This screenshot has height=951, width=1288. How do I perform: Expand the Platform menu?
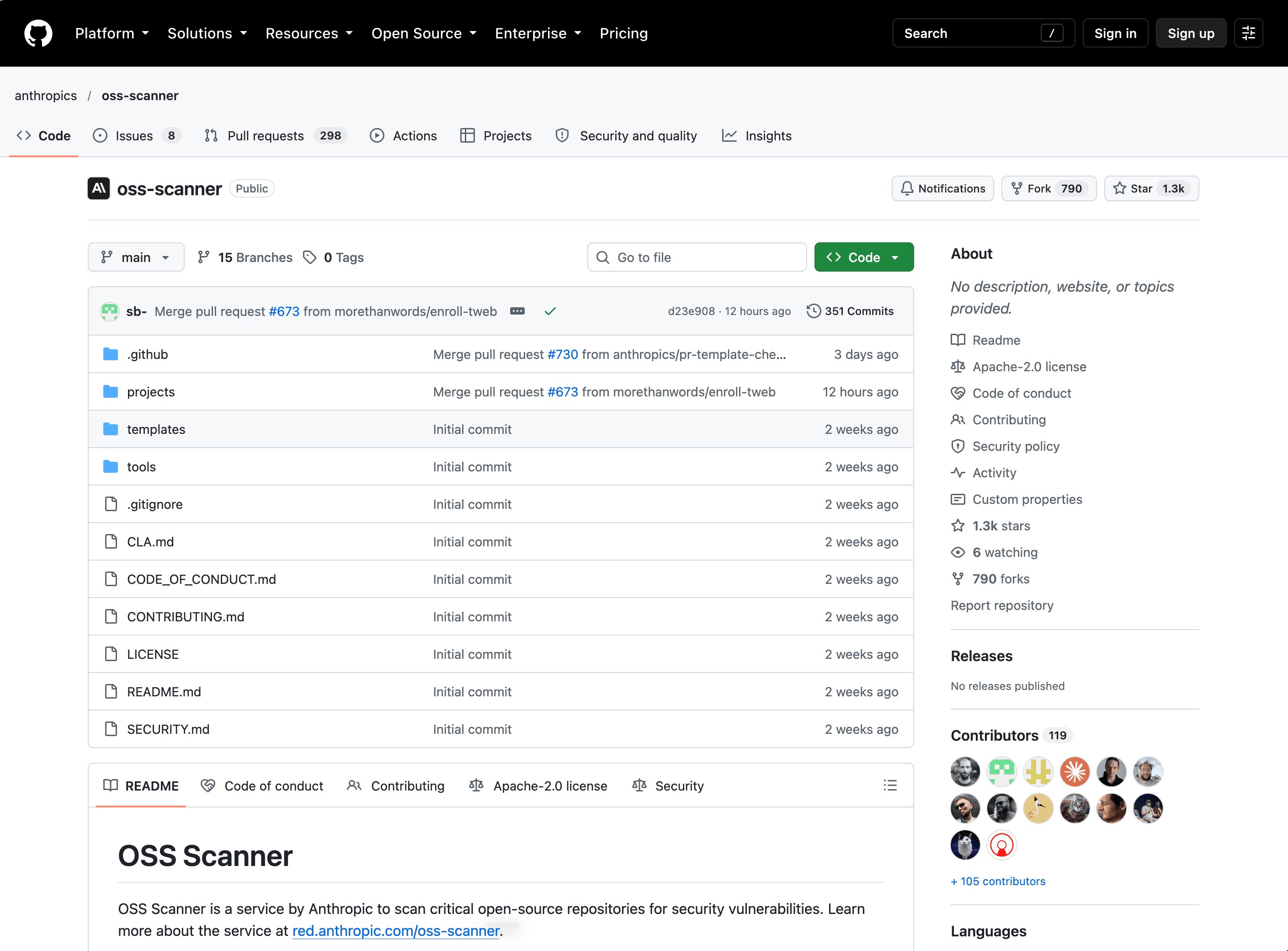(x=112, y=33)
